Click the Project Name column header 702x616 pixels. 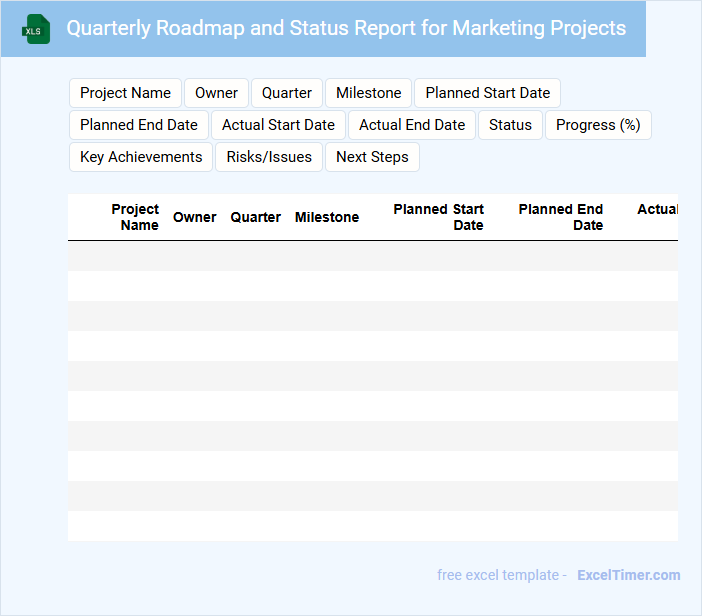135,217
